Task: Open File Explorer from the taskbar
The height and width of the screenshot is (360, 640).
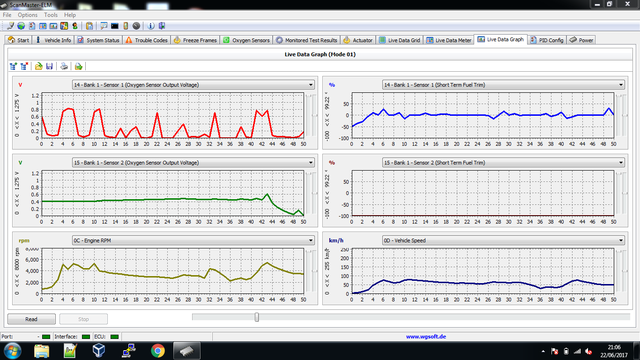Action: pos(41,351)
